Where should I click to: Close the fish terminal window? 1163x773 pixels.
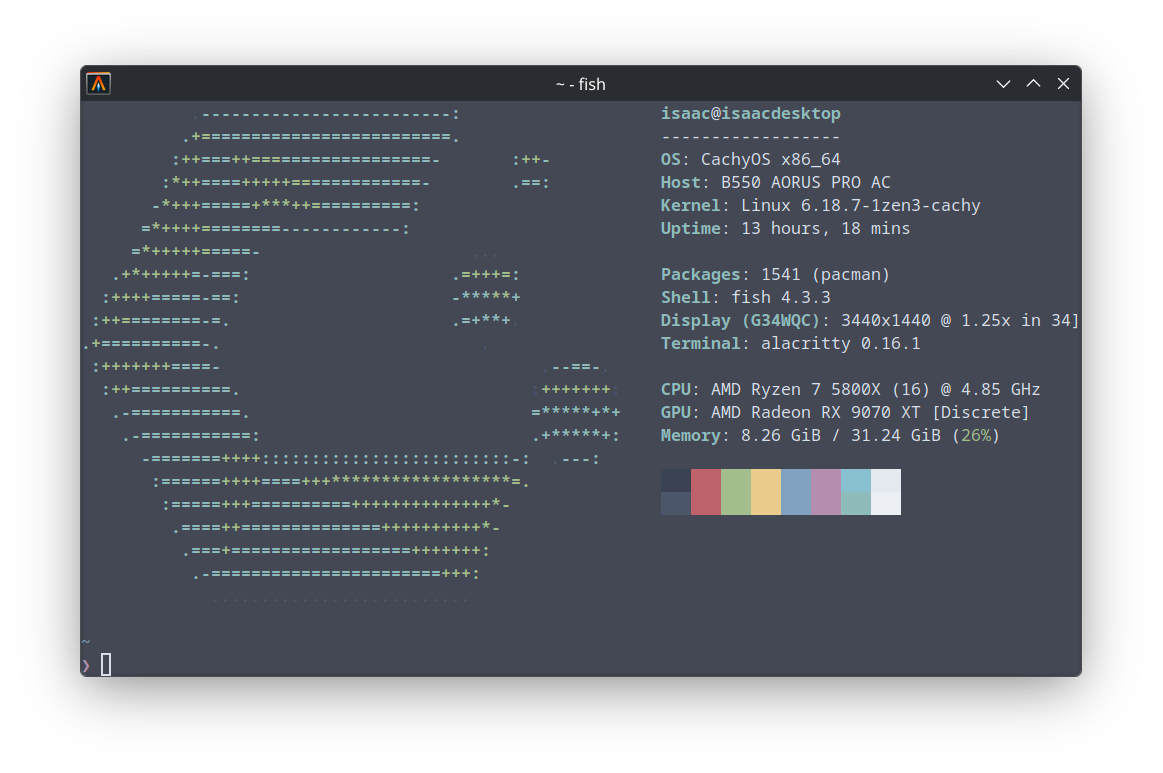coord(1064,84)
